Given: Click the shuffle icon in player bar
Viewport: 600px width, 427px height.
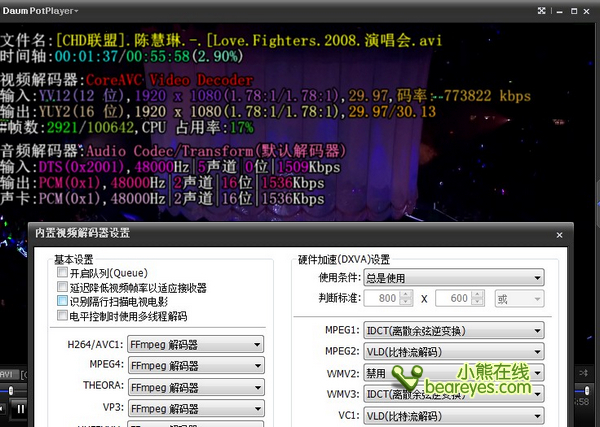Looking at the screenshot, I should tap(583, 372).
